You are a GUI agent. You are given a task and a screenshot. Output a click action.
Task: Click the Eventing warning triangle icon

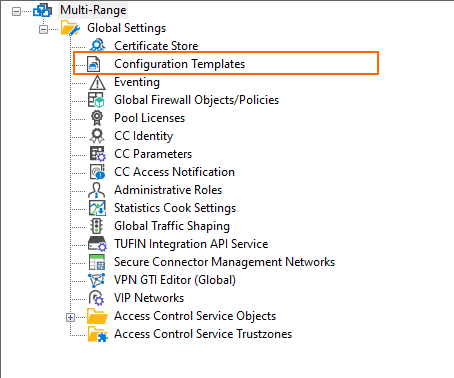97,82
